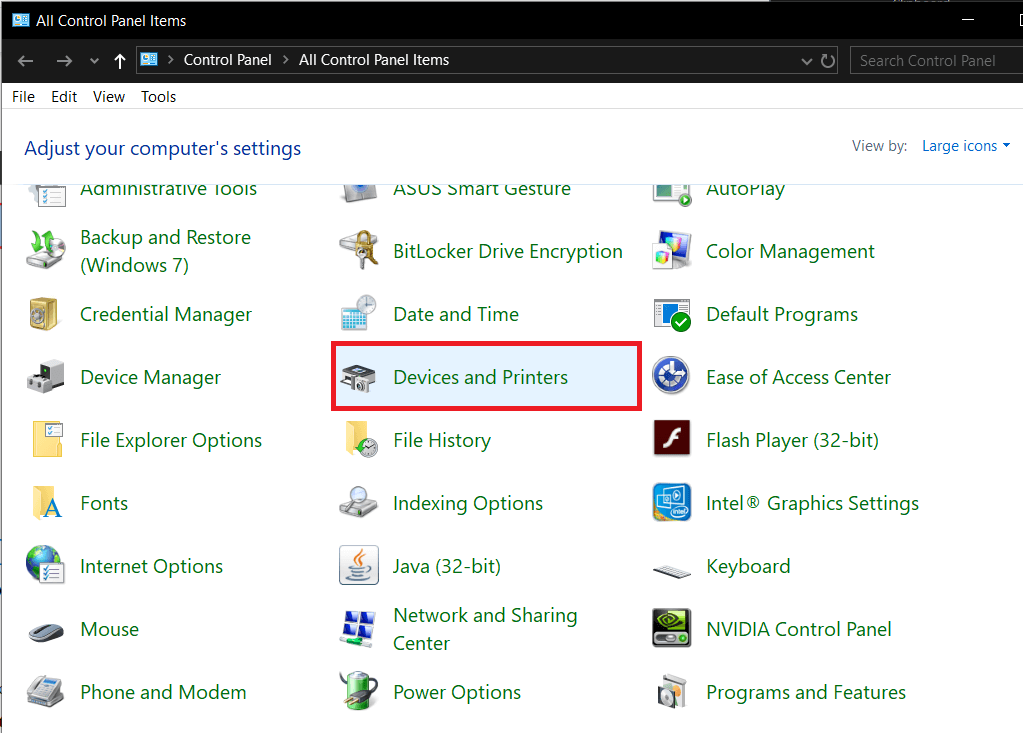The width and height of the screenshot is (1023, 733).
Task: Expand the View by Large icons dropdown
Action: (965, 146)
